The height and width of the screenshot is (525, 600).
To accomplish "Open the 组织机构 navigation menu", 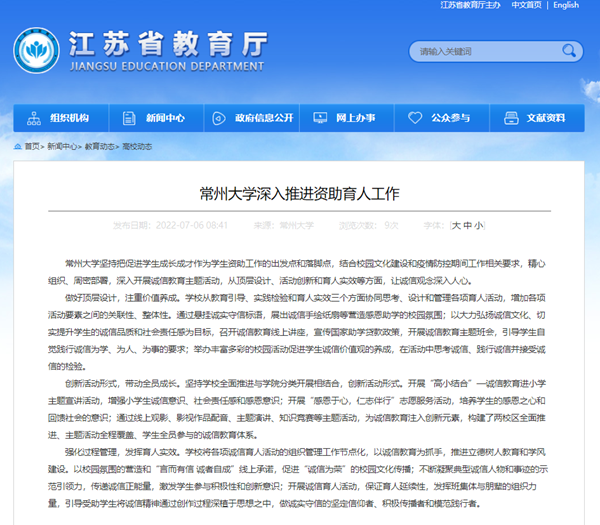I will (x=69, y=118).
